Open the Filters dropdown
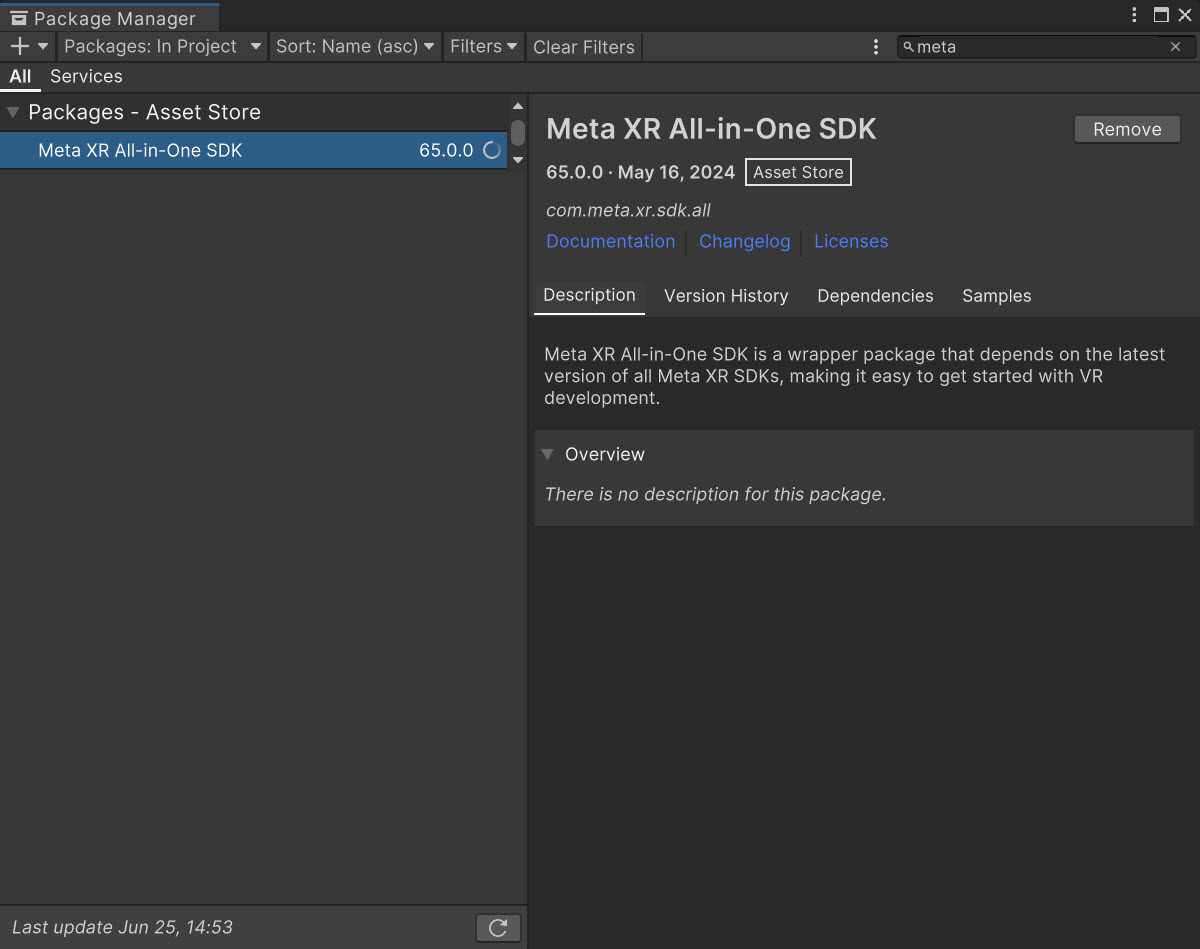Image resolution: width=1200 pixels, height=949 pixels. click(483, 46)
